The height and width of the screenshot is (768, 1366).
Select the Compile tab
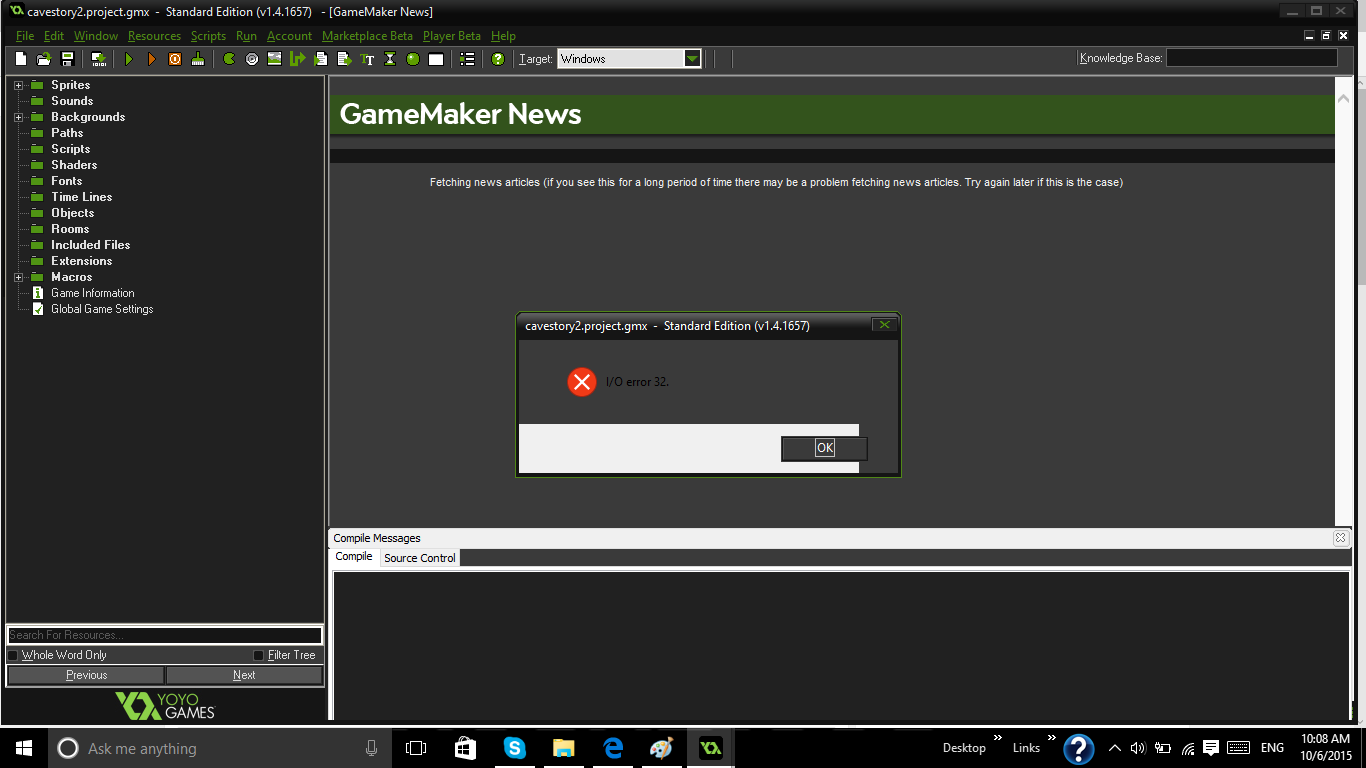(354, 557)
